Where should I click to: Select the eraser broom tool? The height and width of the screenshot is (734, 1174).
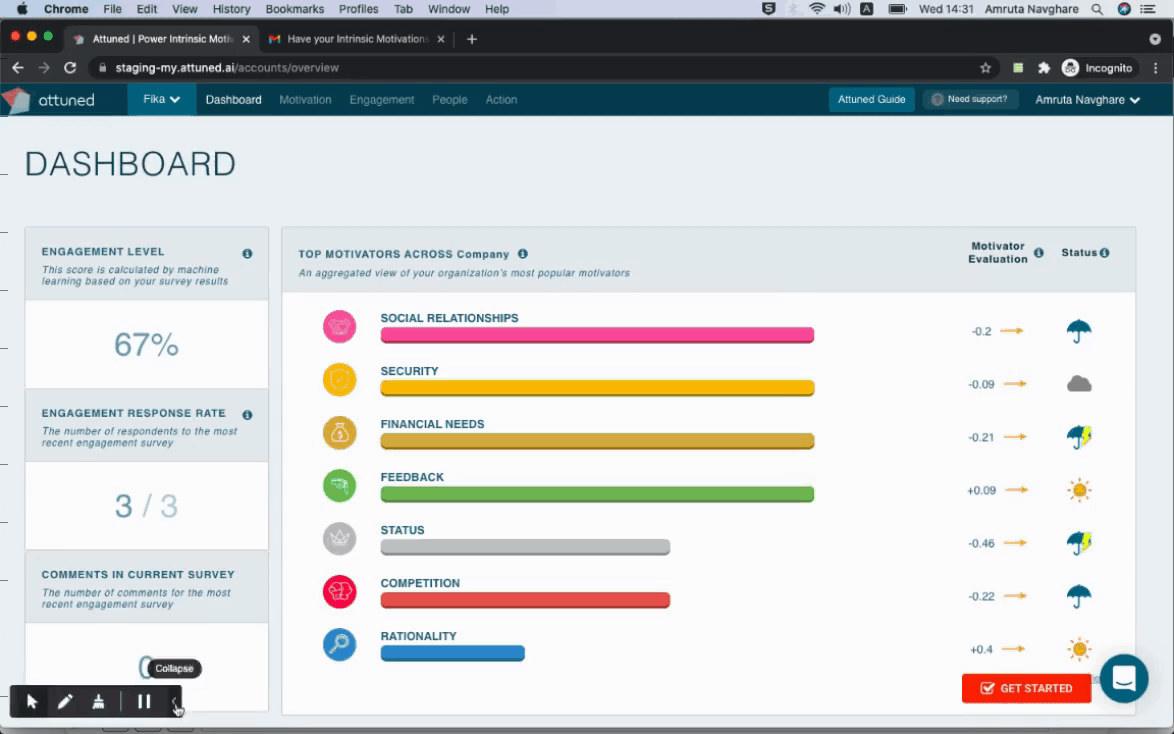click(x=98, y=702)
